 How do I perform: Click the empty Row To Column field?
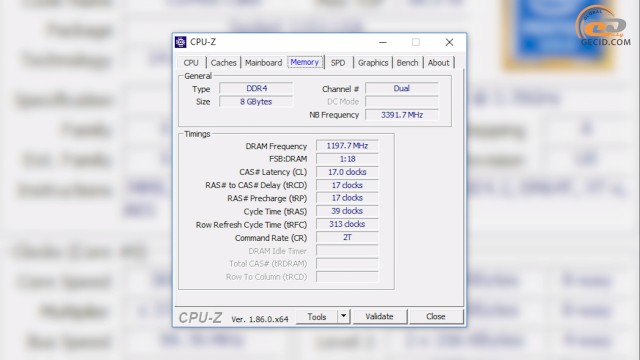coord(347,277)
